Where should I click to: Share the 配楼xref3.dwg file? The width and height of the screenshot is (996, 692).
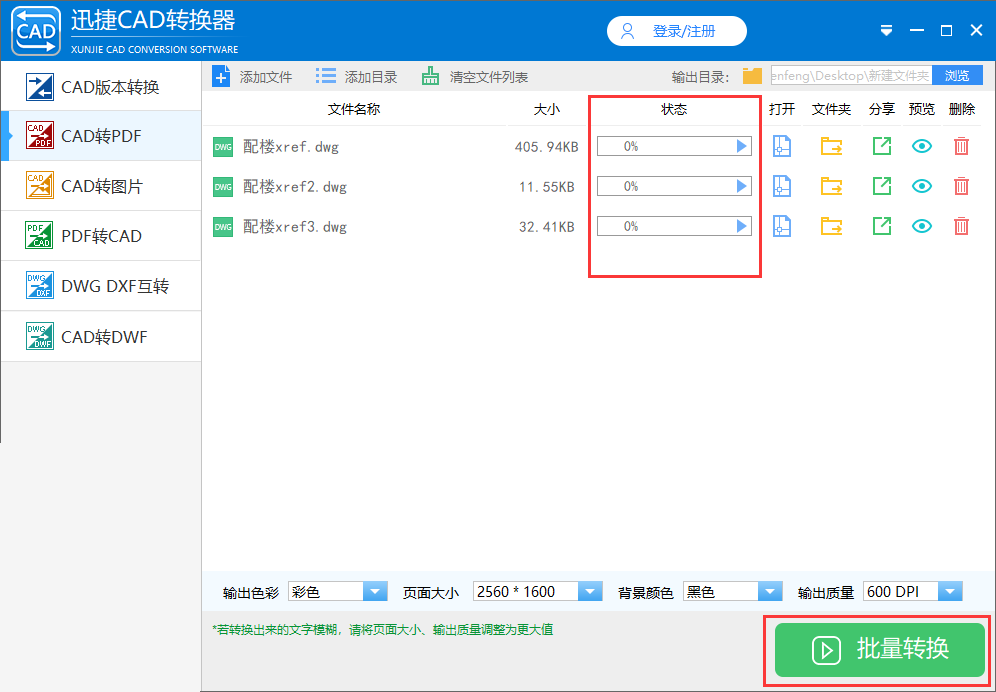(882, 226)
